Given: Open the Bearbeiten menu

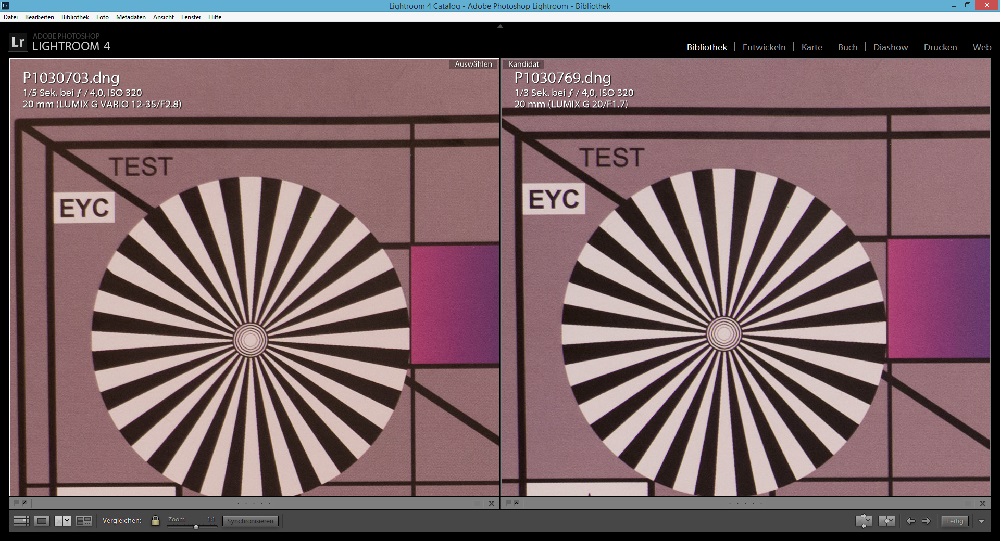Looking at the screenshot, I should 40,17.
